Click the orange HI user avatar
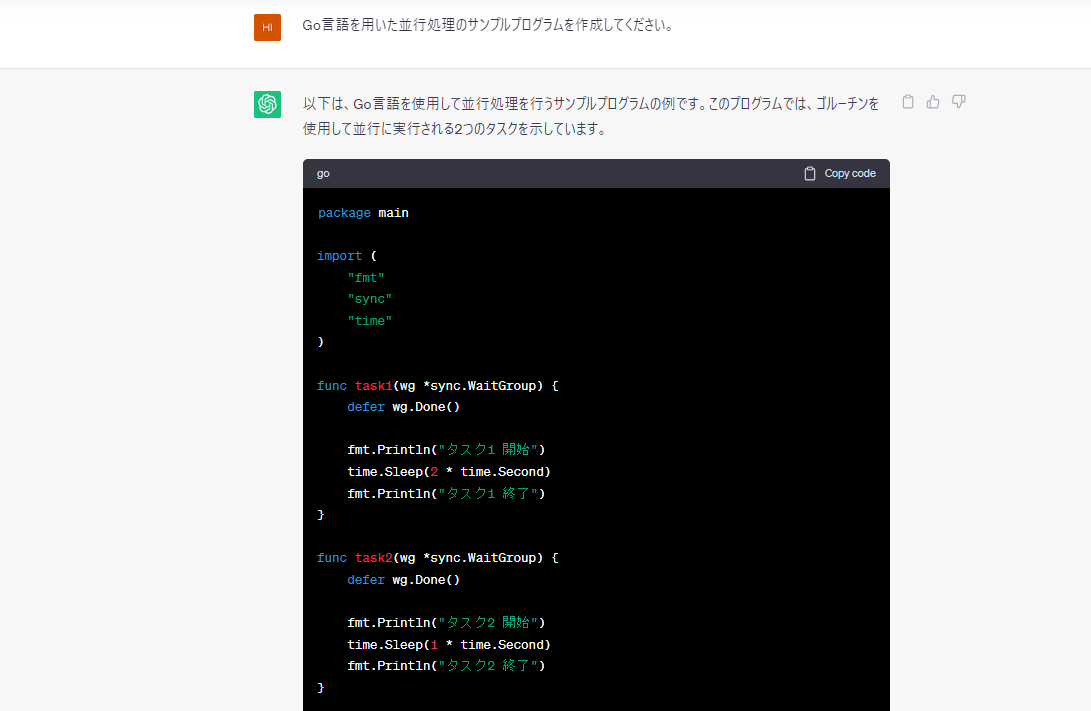This screenshot has width=1091, height=711. point(267,28)
